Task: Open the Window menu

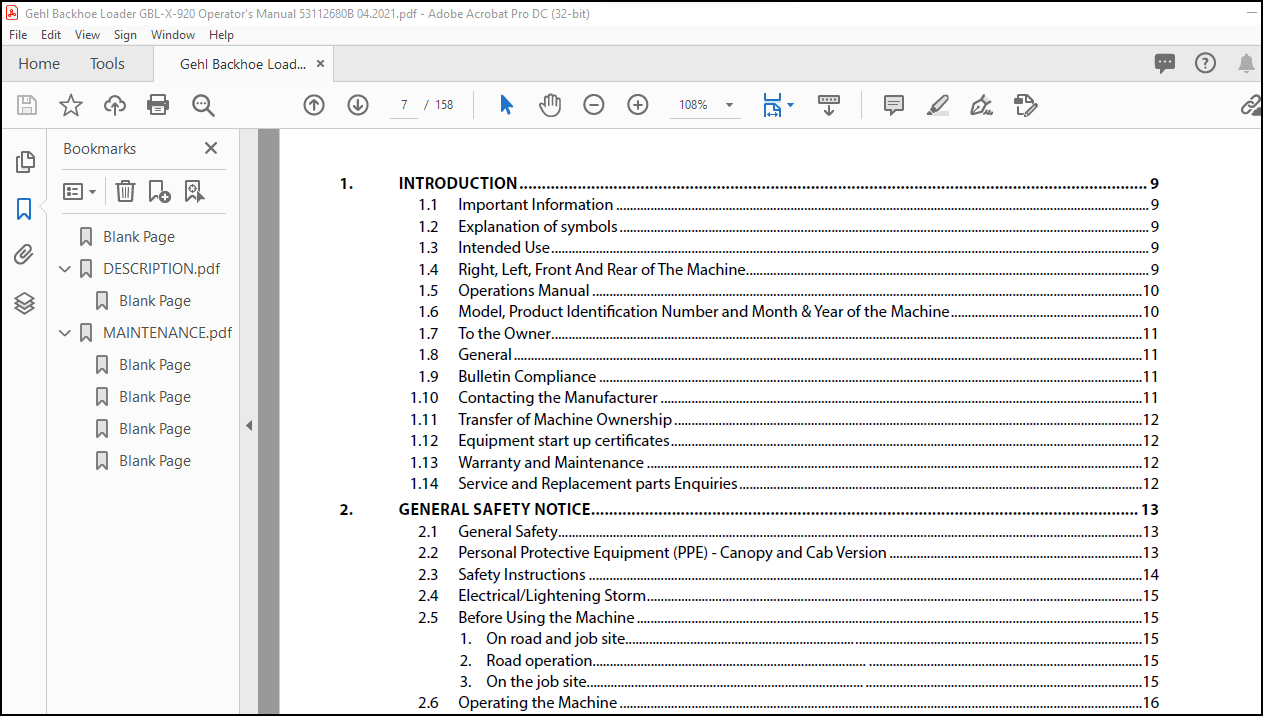Action: coord(173,34)
